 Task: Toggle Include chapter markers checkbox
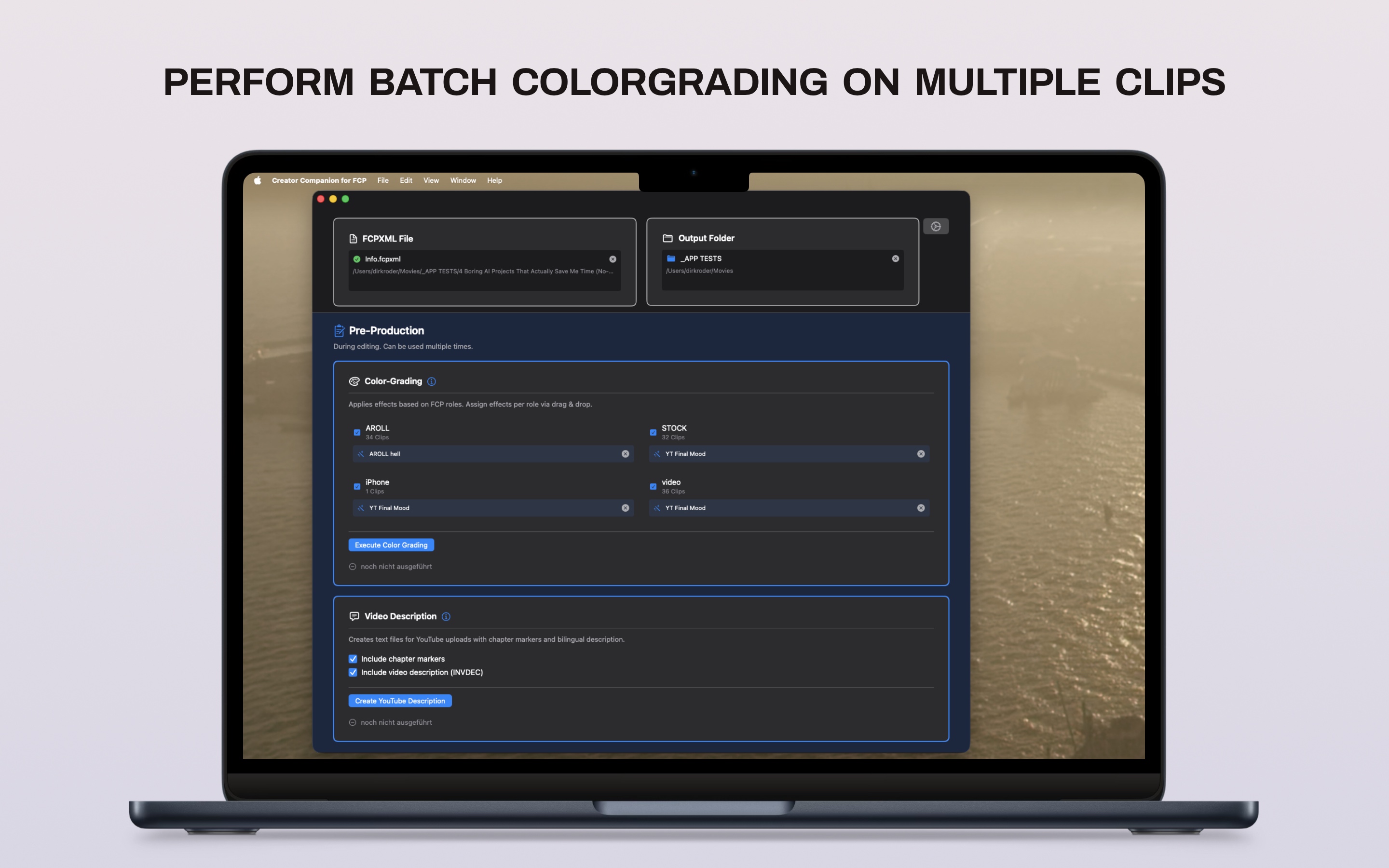353,659
